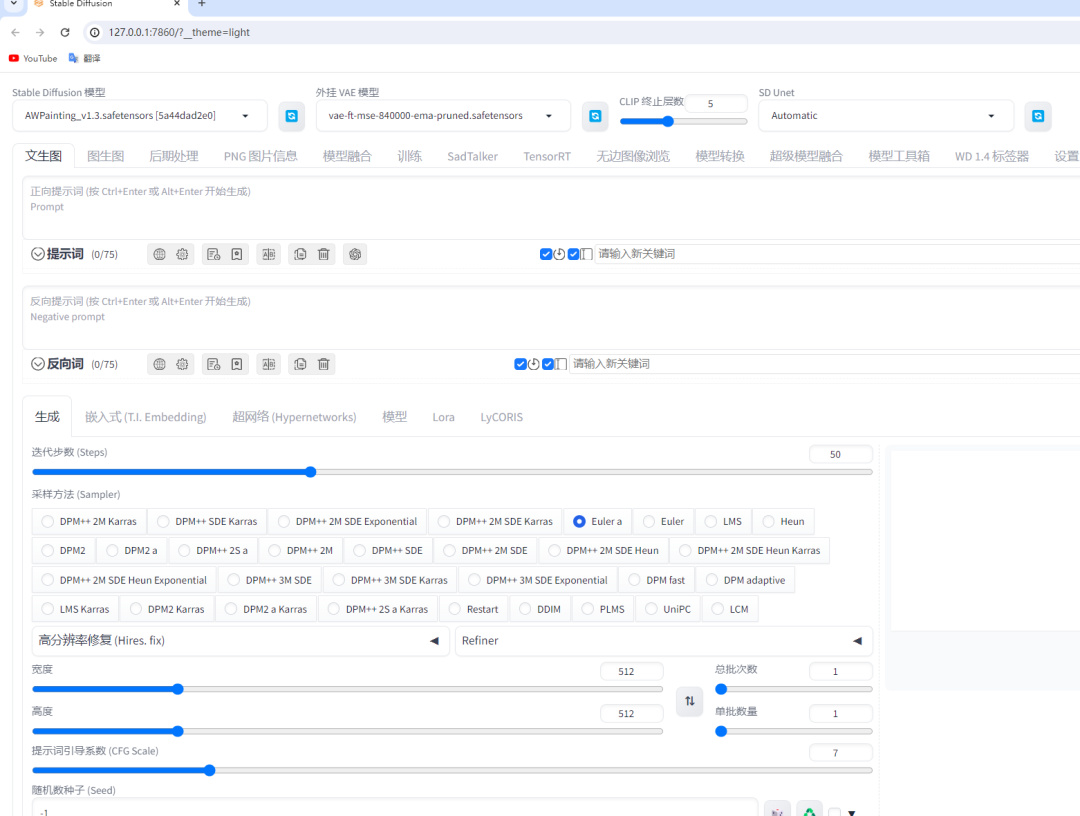Reload the browser page
The image size is (1080, 816).
65,32
